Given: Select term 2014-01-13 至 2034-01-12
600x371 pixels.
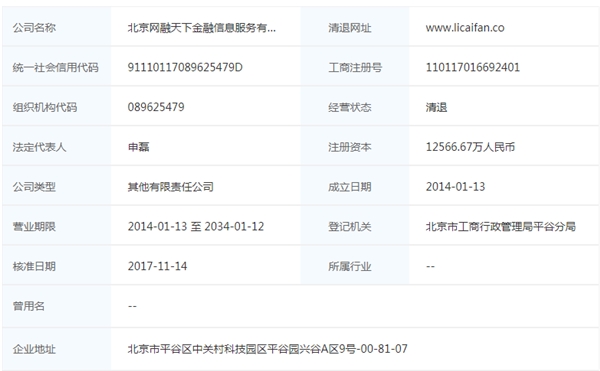Looking at the screenshot, I should pyautogui.click(x=196, y=226).
